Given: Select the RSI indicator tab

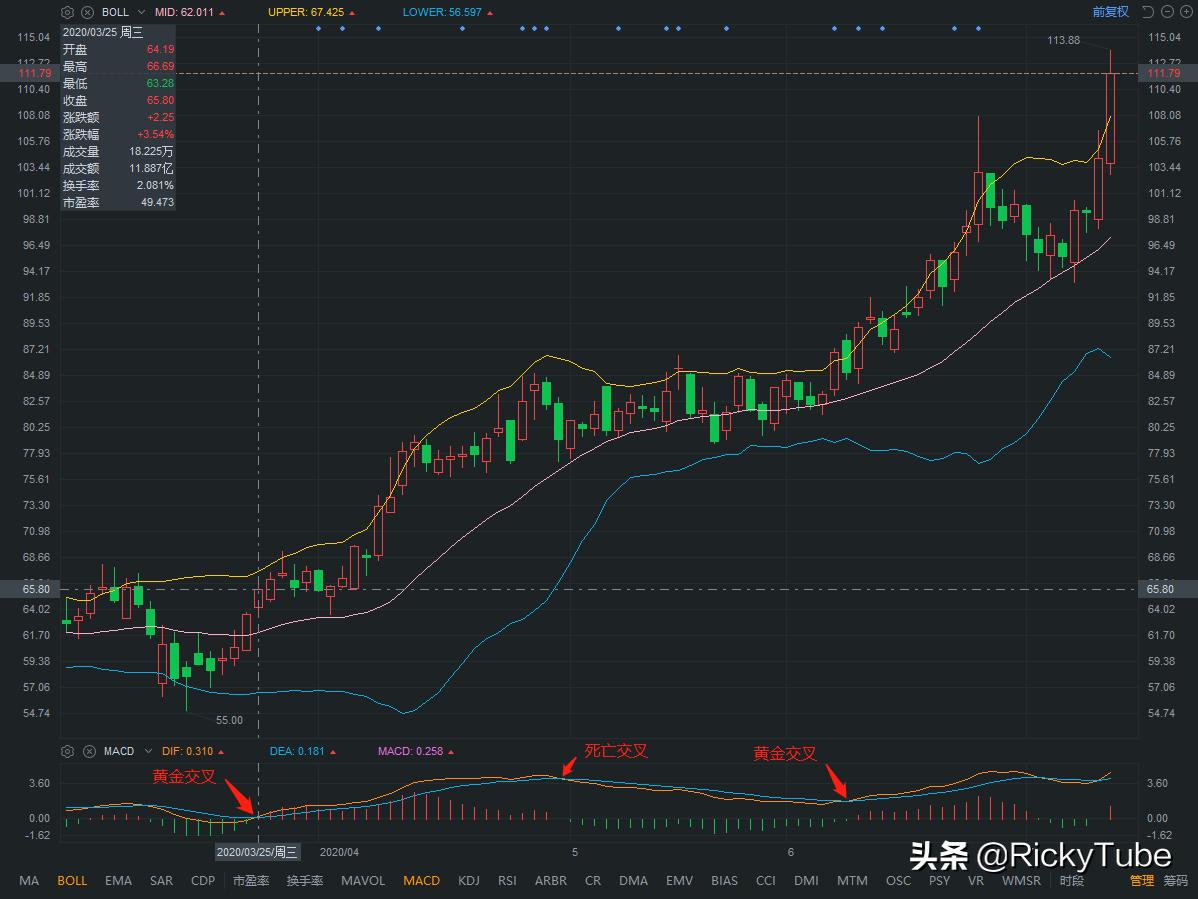Looking at the screenshot, I should 507,881.
